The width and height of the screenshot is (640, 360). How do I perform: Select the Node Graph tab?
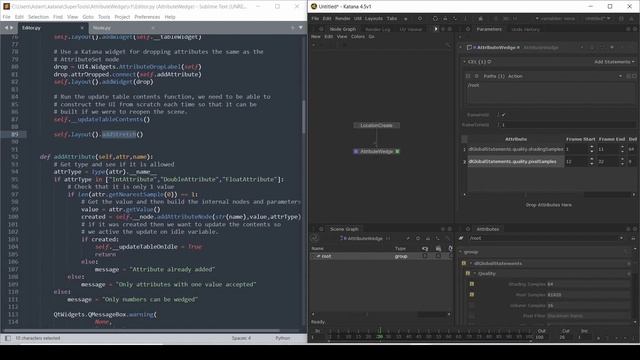(342, 29)
